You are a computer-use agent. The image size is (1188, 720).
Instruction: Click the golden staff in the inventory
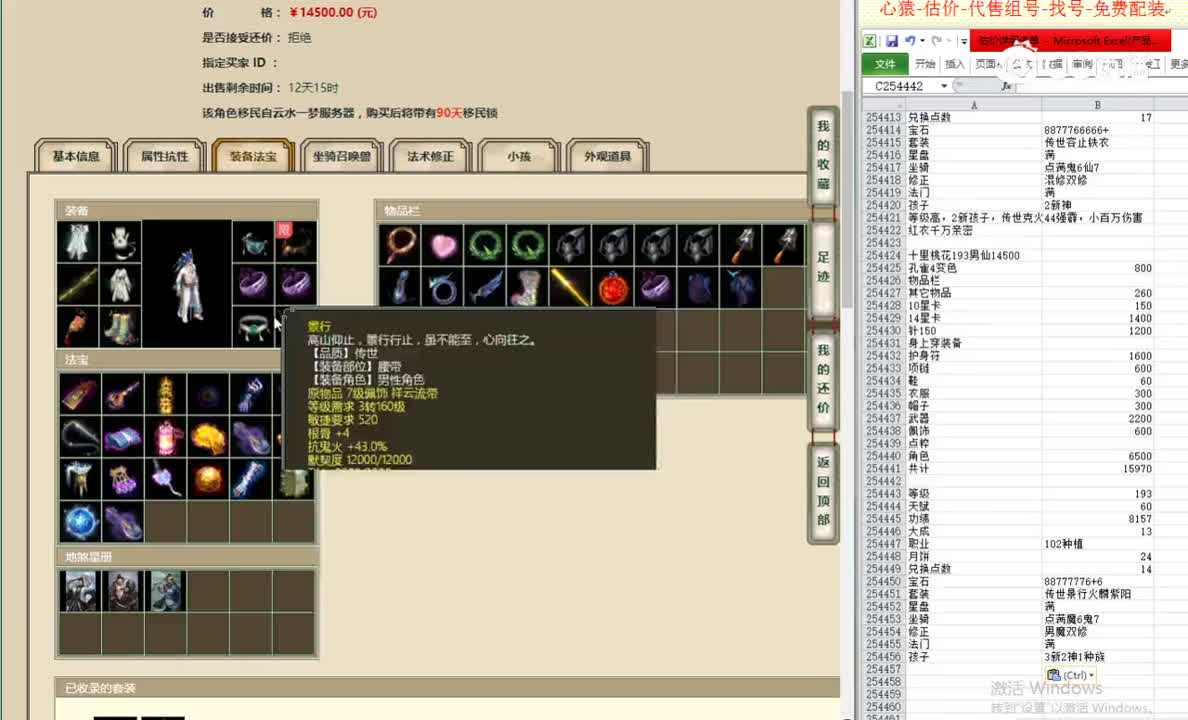pyautogui.click(x=570, y=288)
